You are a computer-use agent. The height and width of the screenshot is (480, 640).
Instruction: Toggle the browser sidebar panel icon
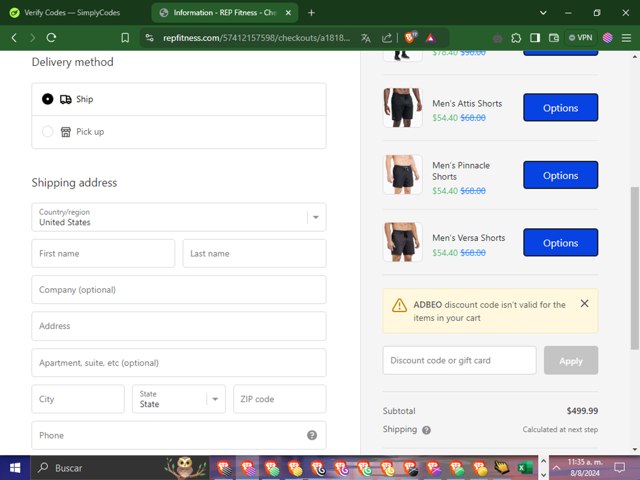(535, 38)
